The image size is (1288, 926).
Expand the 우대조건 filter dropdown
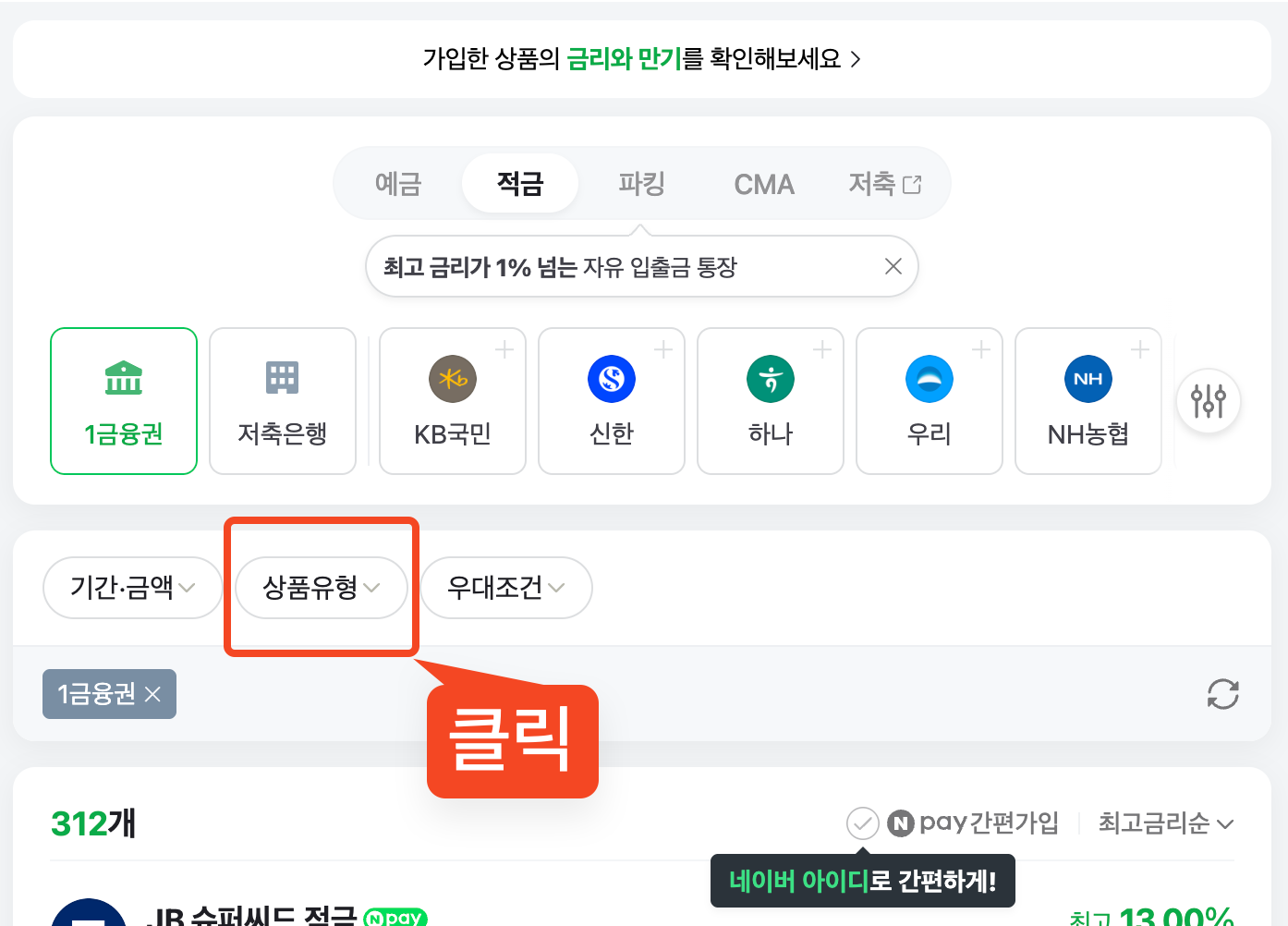(x=506, y=587)
